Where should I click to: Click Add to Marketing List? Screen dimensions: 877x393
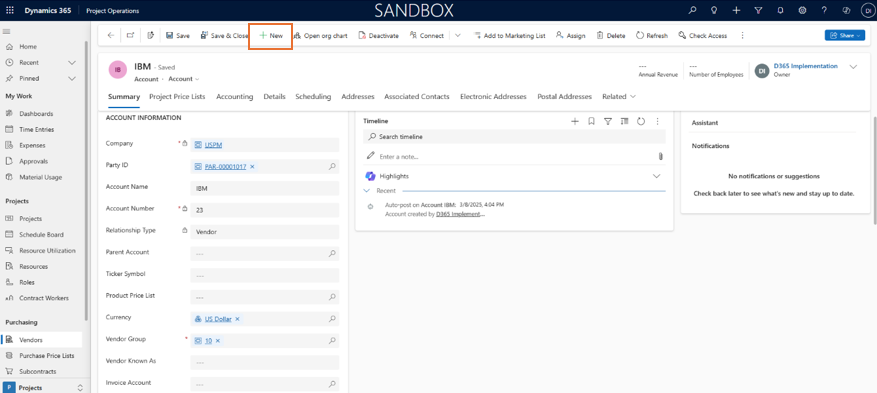coord(510,35)
